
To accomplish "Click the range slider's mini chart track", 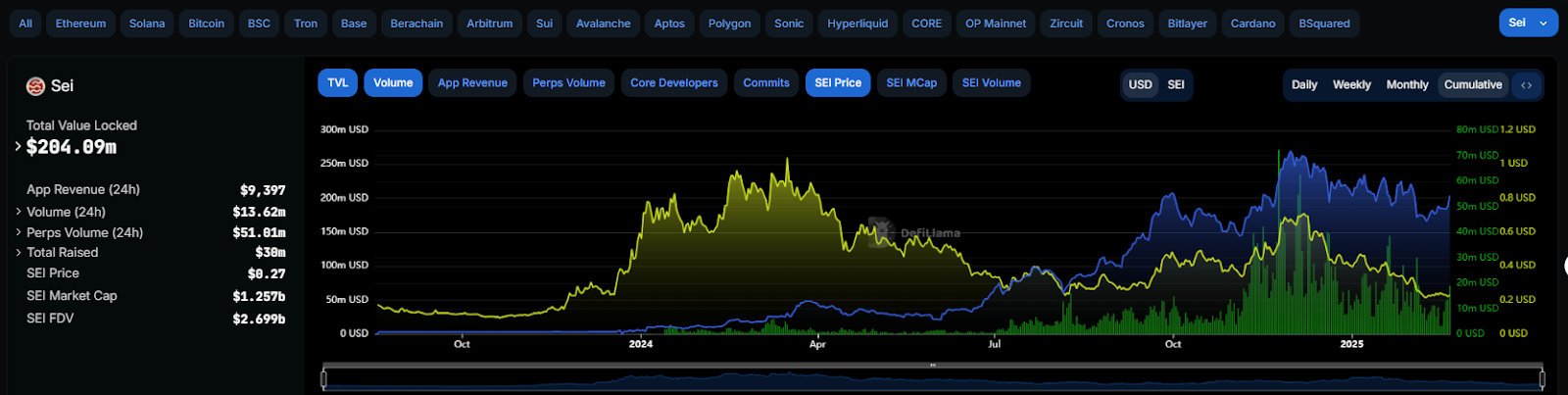I will click(x=932, y=380).
